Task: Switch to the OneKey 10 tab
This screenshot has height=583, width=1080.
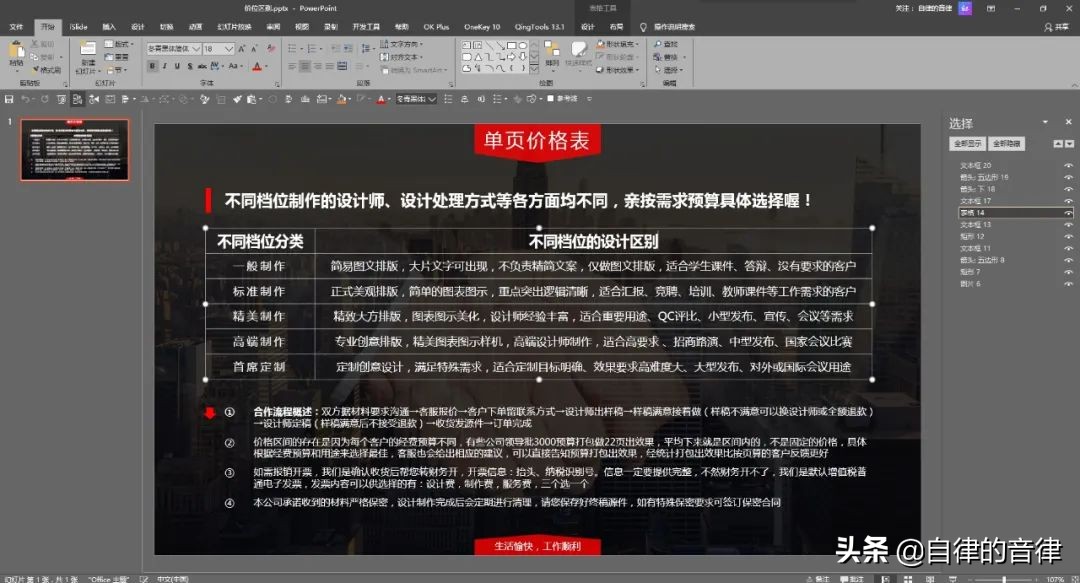Action: (x=482, y=27)
